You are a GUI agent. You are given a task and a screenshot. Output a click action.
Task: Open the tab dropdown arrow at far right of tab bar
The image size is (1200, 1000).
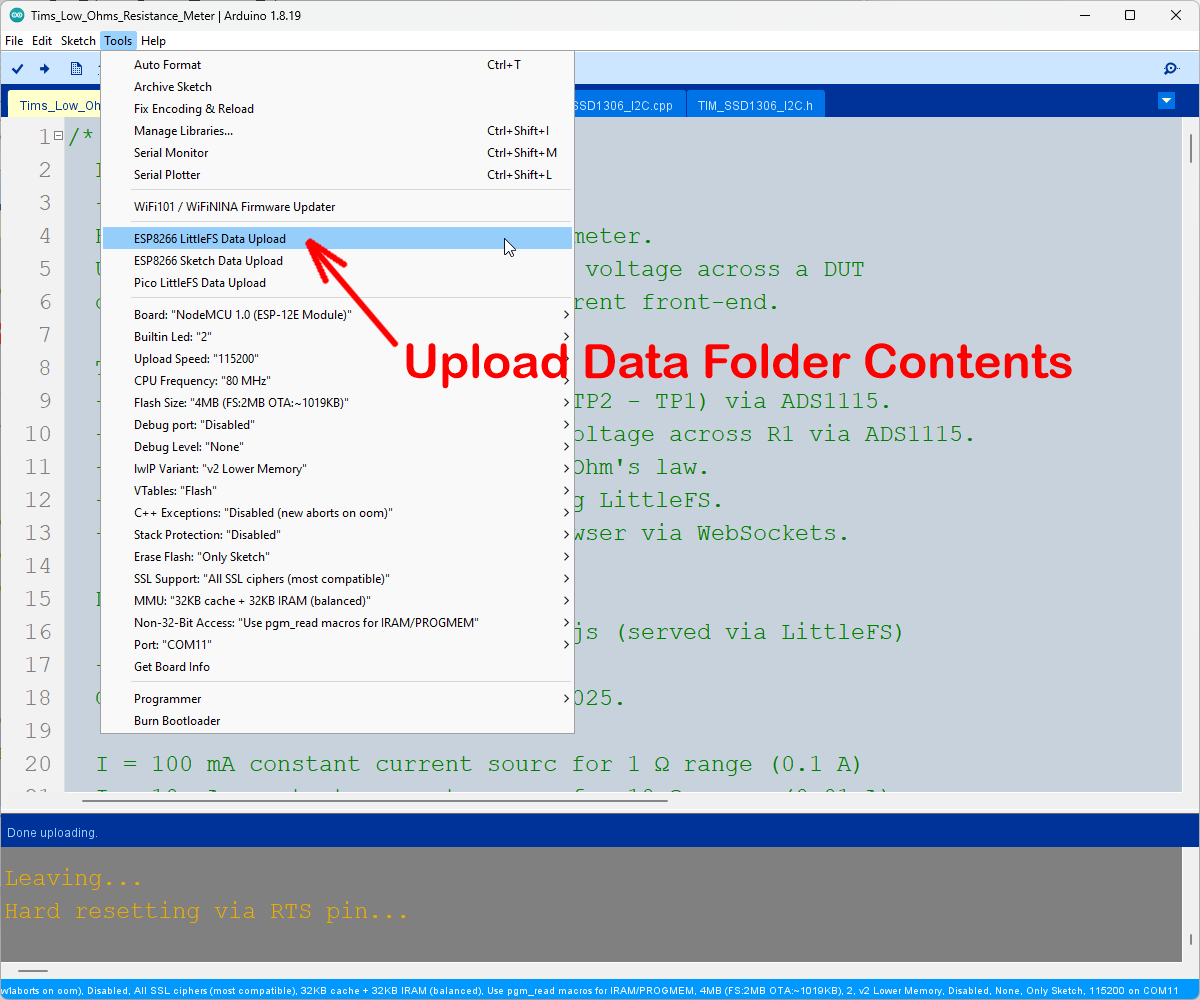coord(1166,101)
